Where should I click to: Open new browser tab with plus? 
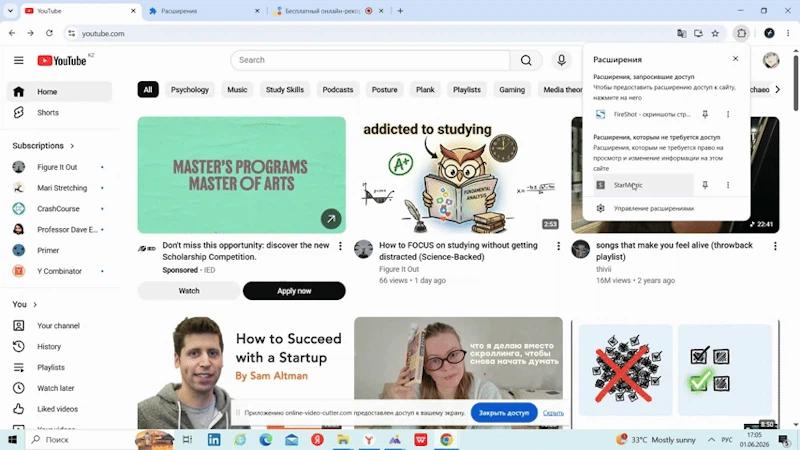coord(400,11)
